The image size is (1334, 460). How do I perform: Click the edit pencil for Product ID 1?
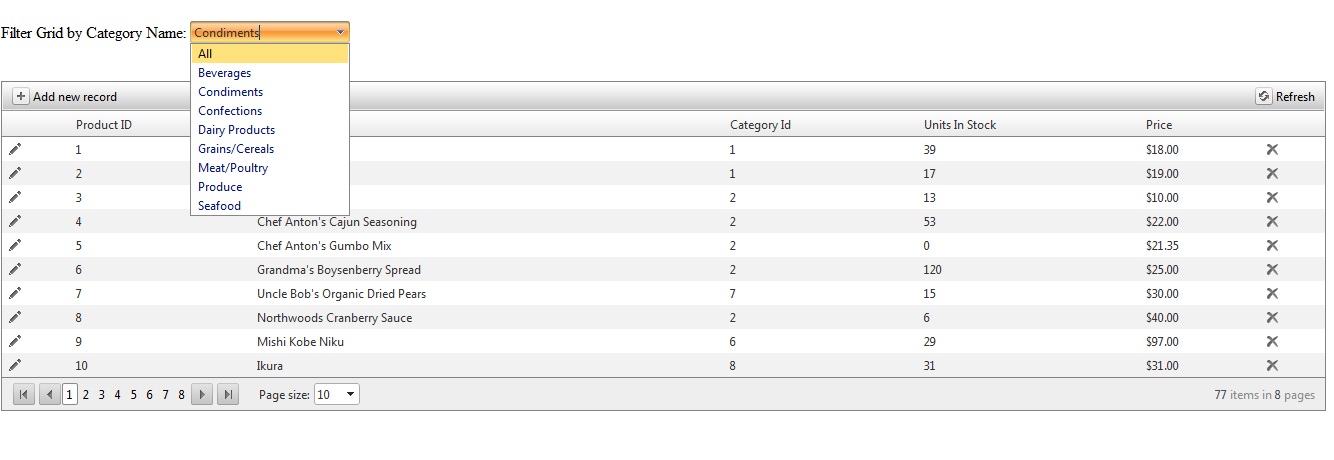15,149
